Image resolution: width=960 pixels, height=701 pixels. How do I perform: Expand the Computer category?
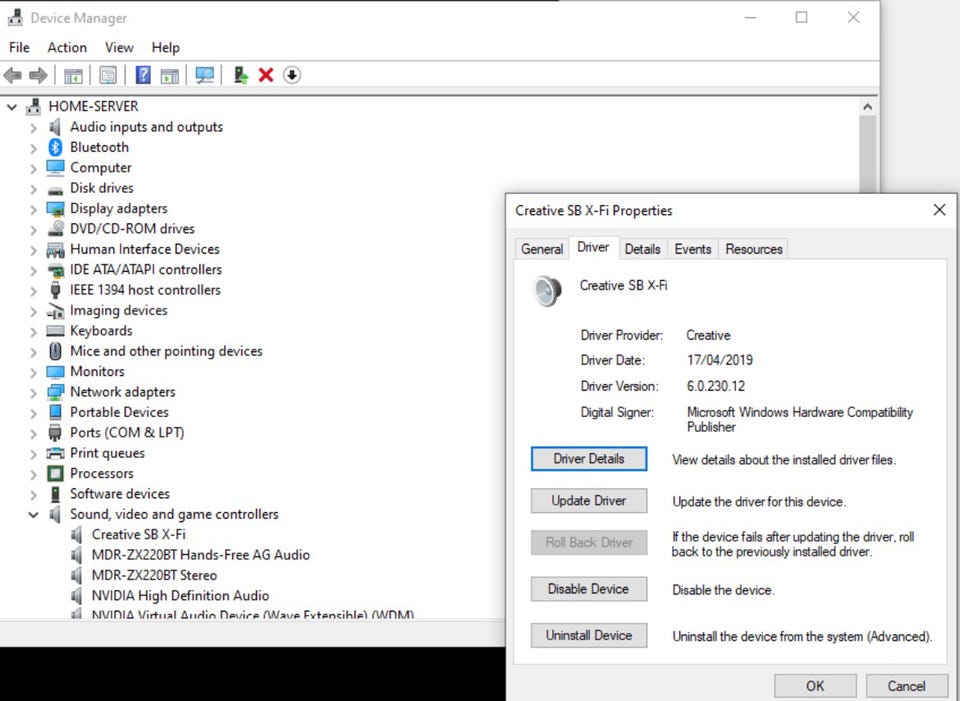click(33, 168)
